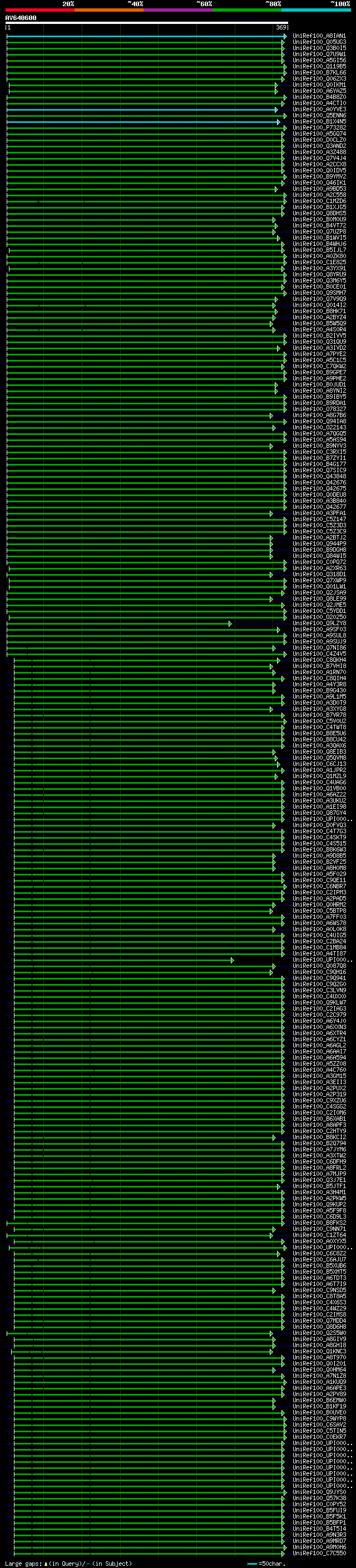356x1568 pixels.
Task: Select hit UniRef100_A9SUL8
Action: pyautogui.click(x=319, y=635)
